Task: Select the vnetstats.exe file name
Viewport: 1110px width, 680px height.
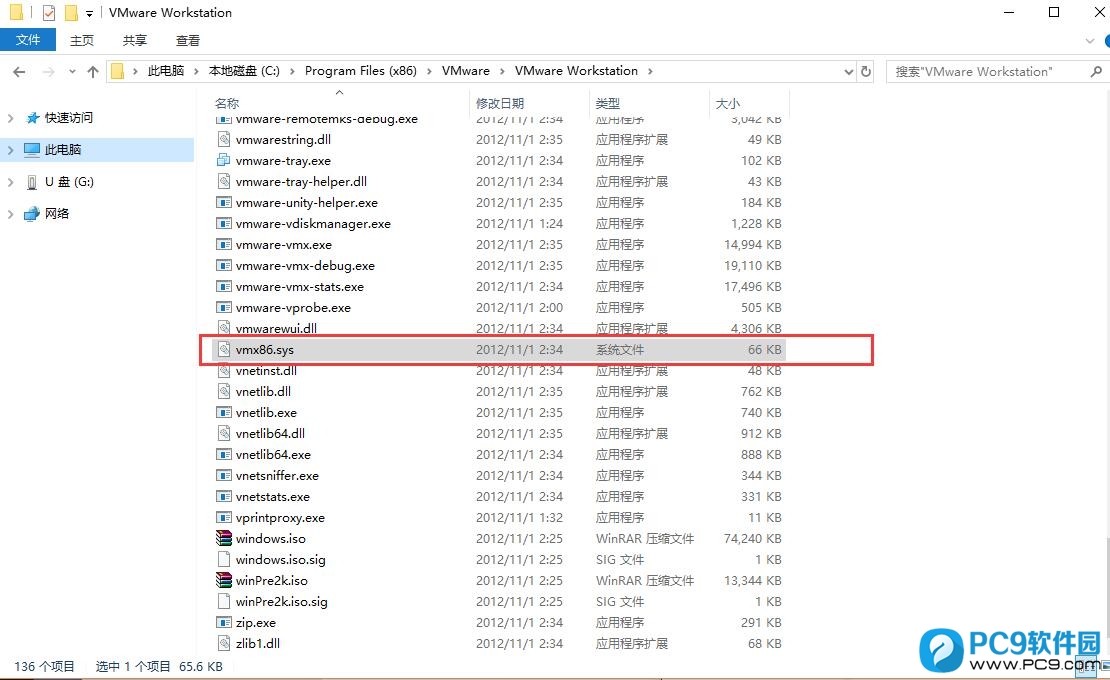Action: [273, 497]
